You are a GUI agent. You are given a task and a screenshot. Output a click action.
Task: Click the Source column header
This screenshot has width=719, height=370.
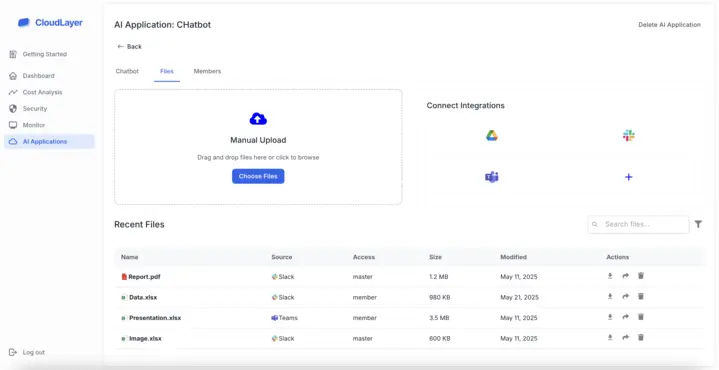tap(282, 257)
